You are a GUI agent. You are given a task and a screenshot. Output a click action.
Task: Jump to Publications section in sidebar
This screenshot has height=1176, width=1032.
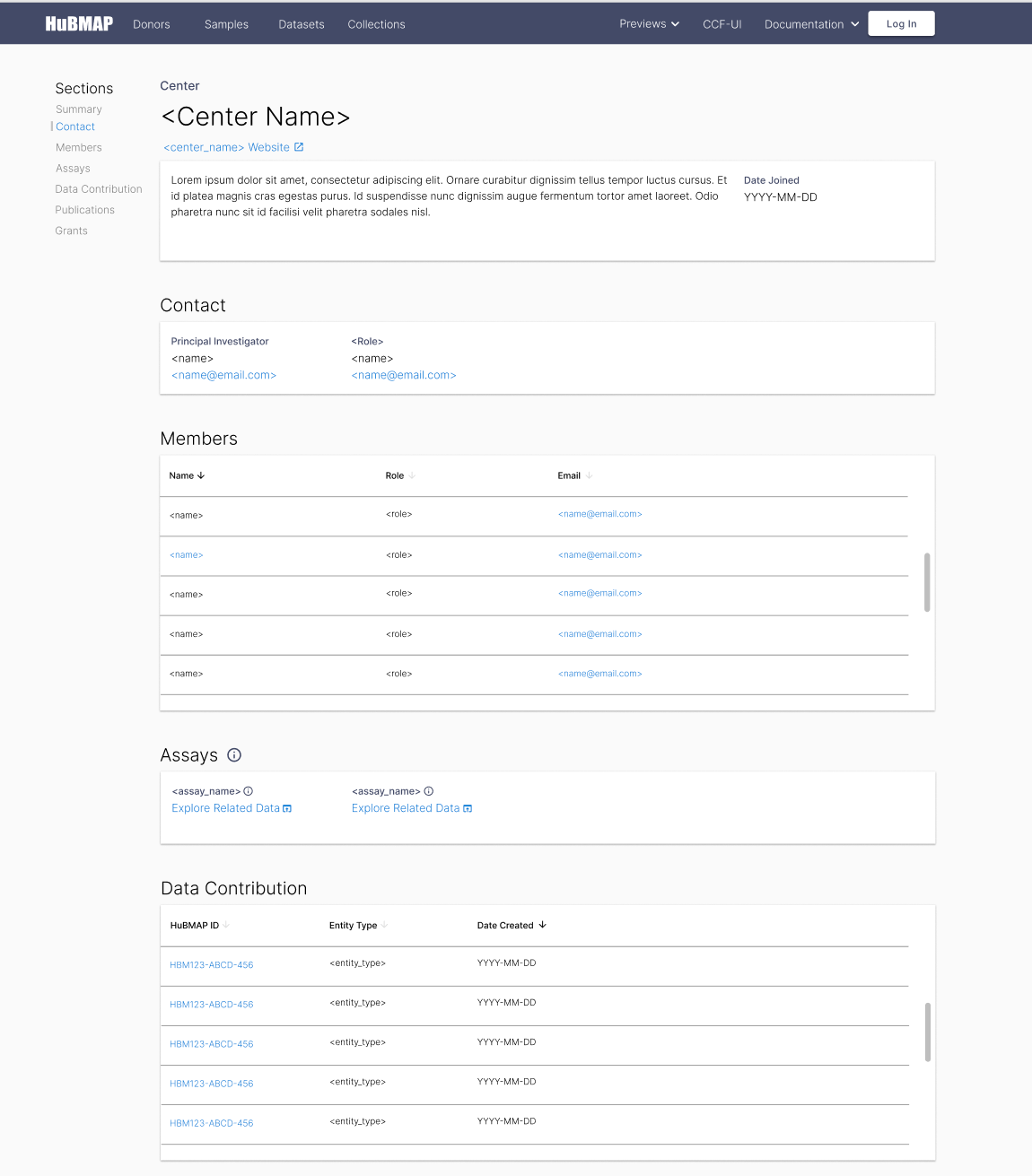[85, 210]
